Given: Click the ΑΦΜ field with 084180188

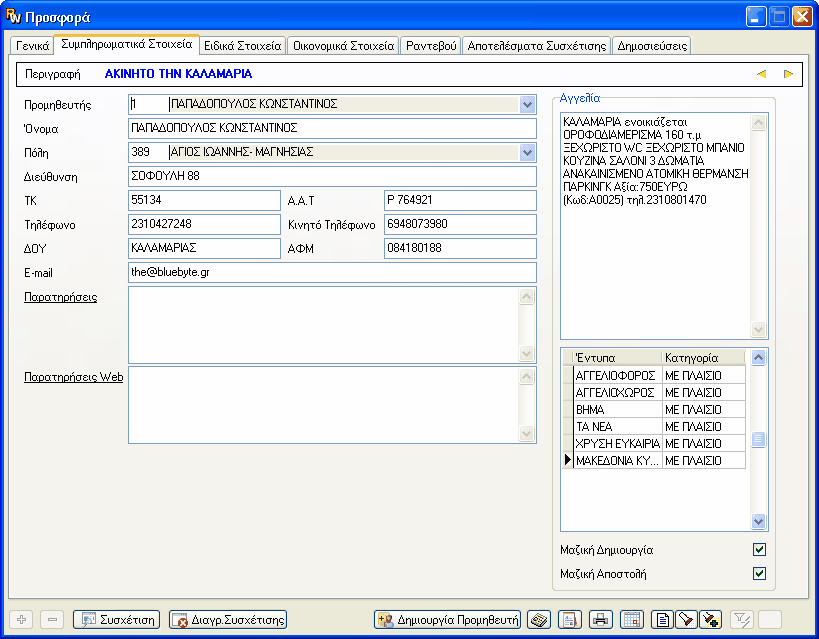Looking at the screenshot, I should point(460,249).
